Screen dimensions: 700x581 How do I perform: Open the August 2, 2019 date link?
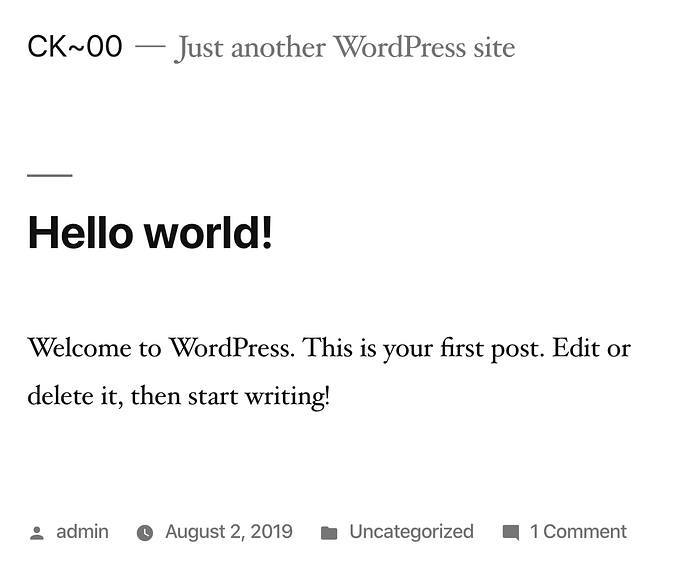(229, 532)
